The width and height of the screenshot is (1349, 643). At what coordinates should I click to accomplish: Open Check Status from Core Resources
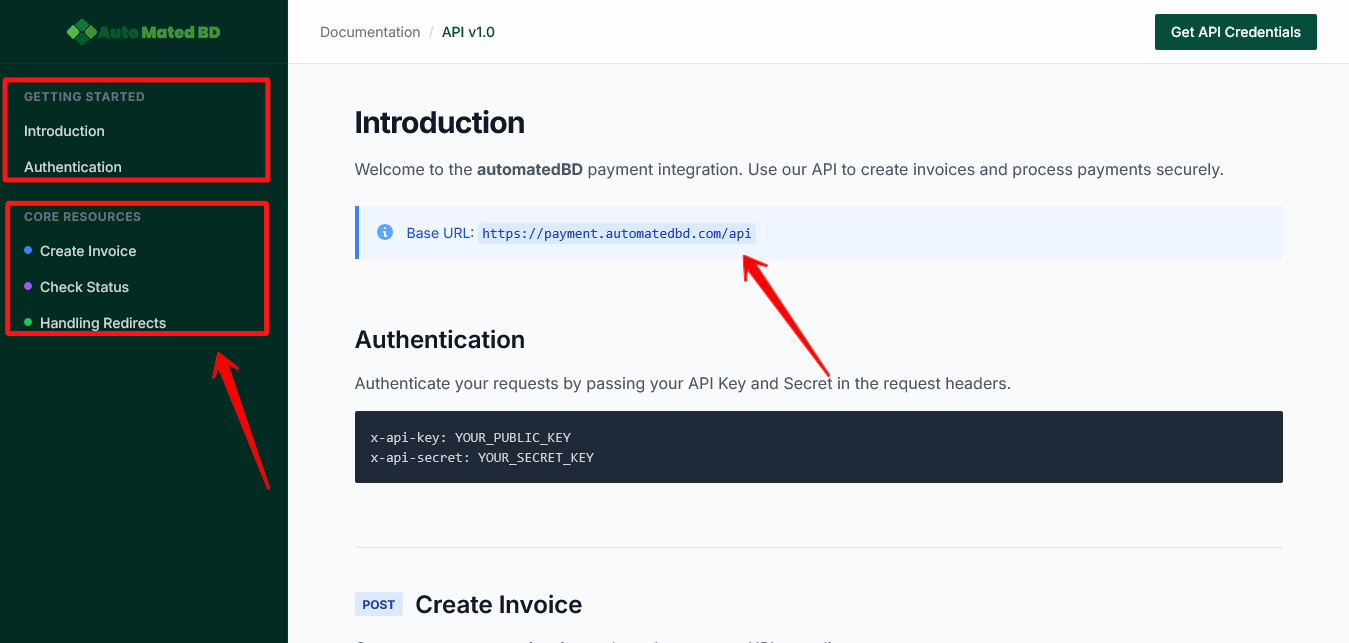pos(84,287)
